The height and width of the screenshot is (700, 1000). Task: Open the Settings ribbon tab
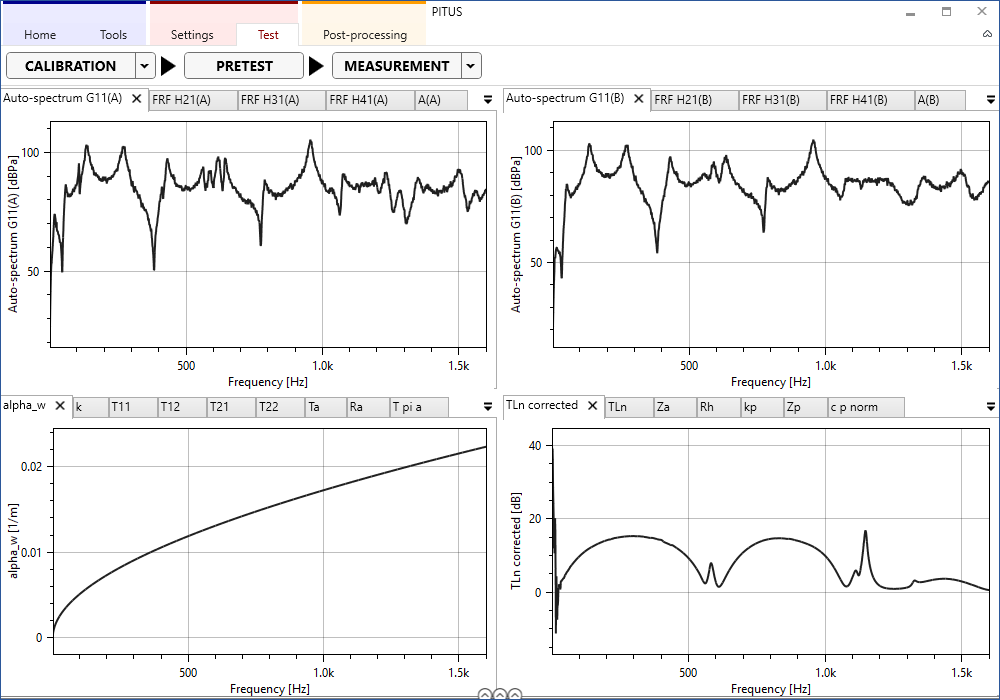coord(192,35)
